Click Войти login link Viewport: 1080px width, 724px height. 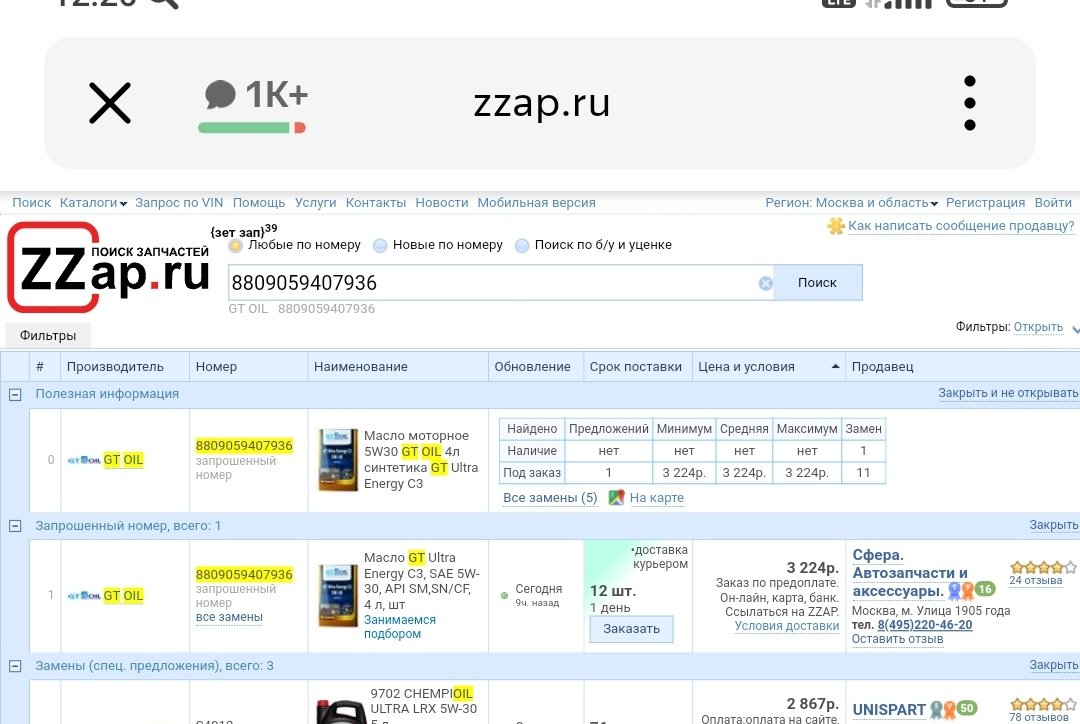pos(1053,203)
